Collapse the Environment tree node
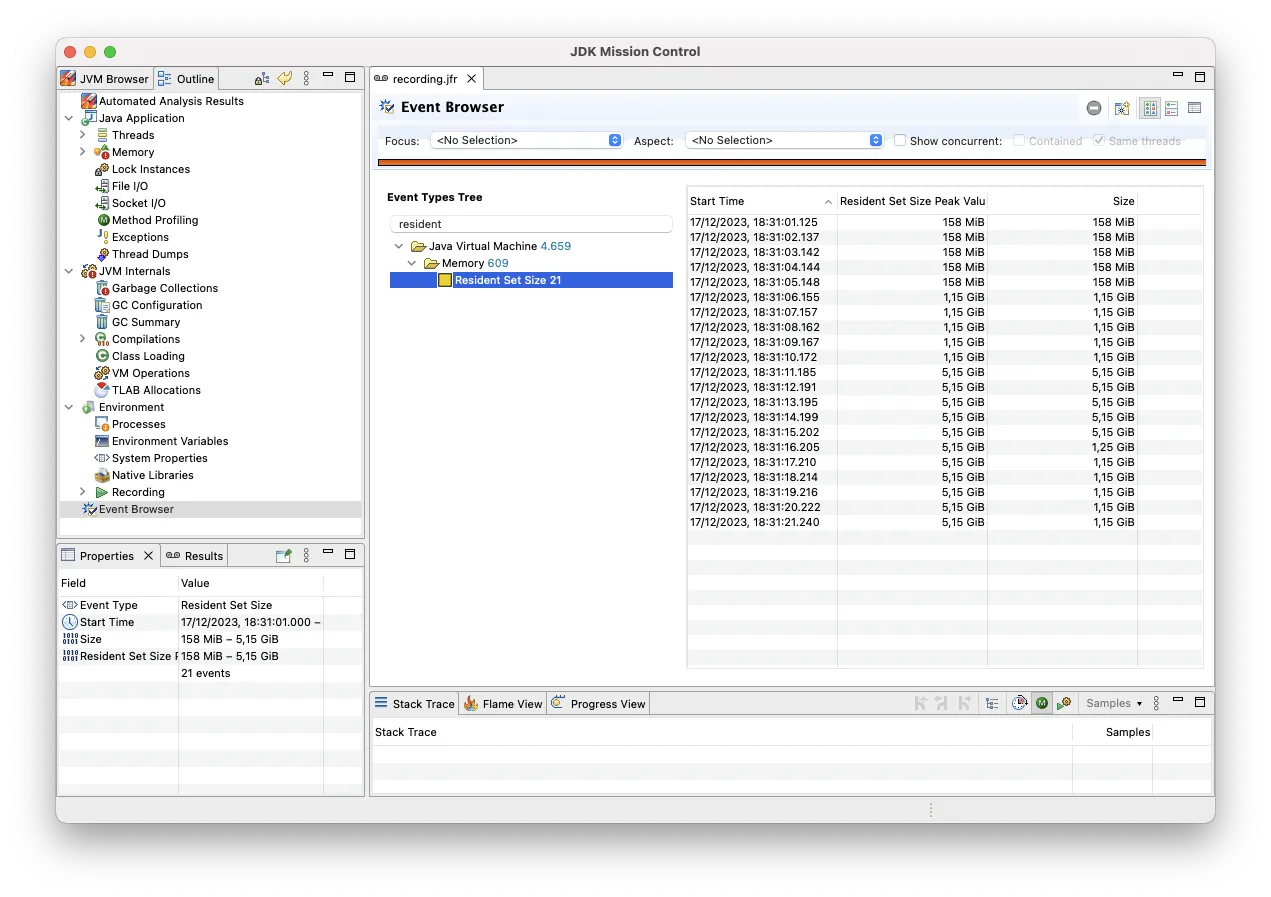Image resolution: width=1271 pixels, height=897 pixels. (x=69, y=407)
